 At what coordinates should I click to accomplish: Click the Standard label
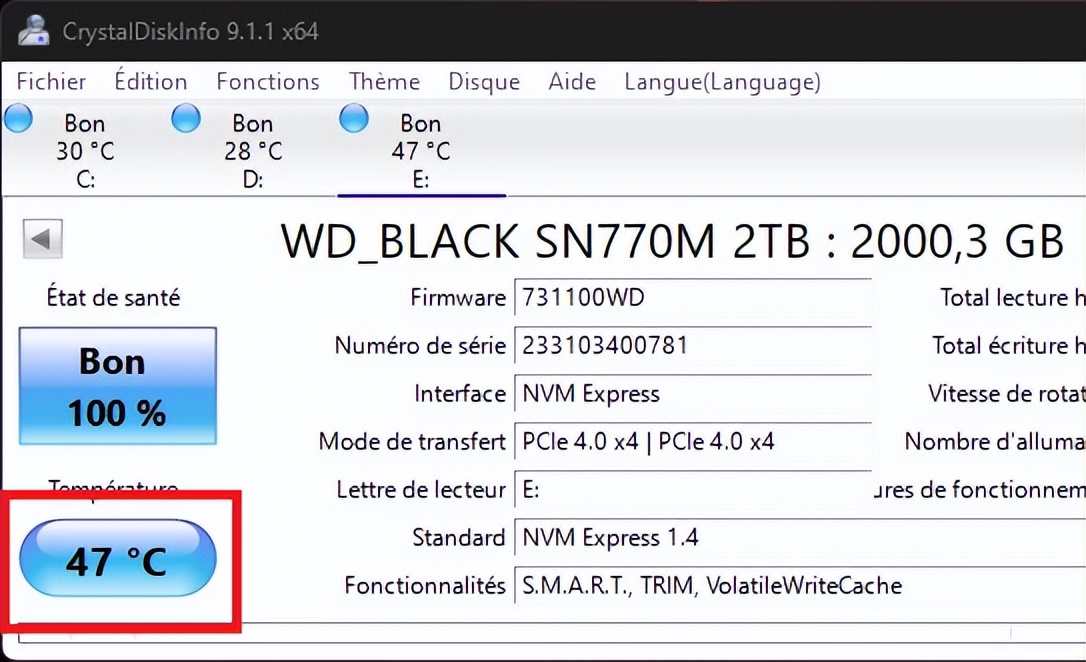(459, 537)
